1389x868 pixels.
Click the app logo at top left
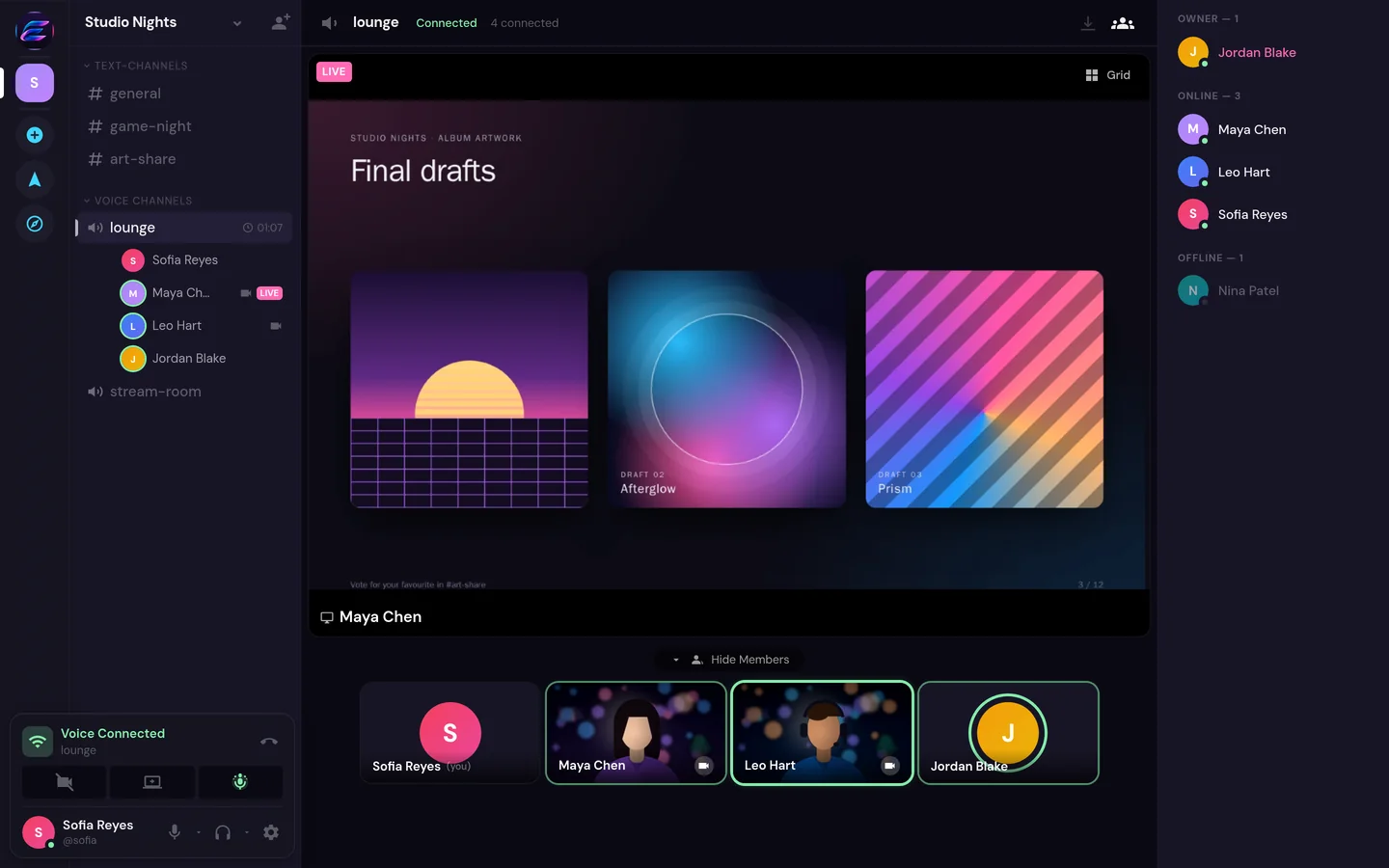point(35,30)
